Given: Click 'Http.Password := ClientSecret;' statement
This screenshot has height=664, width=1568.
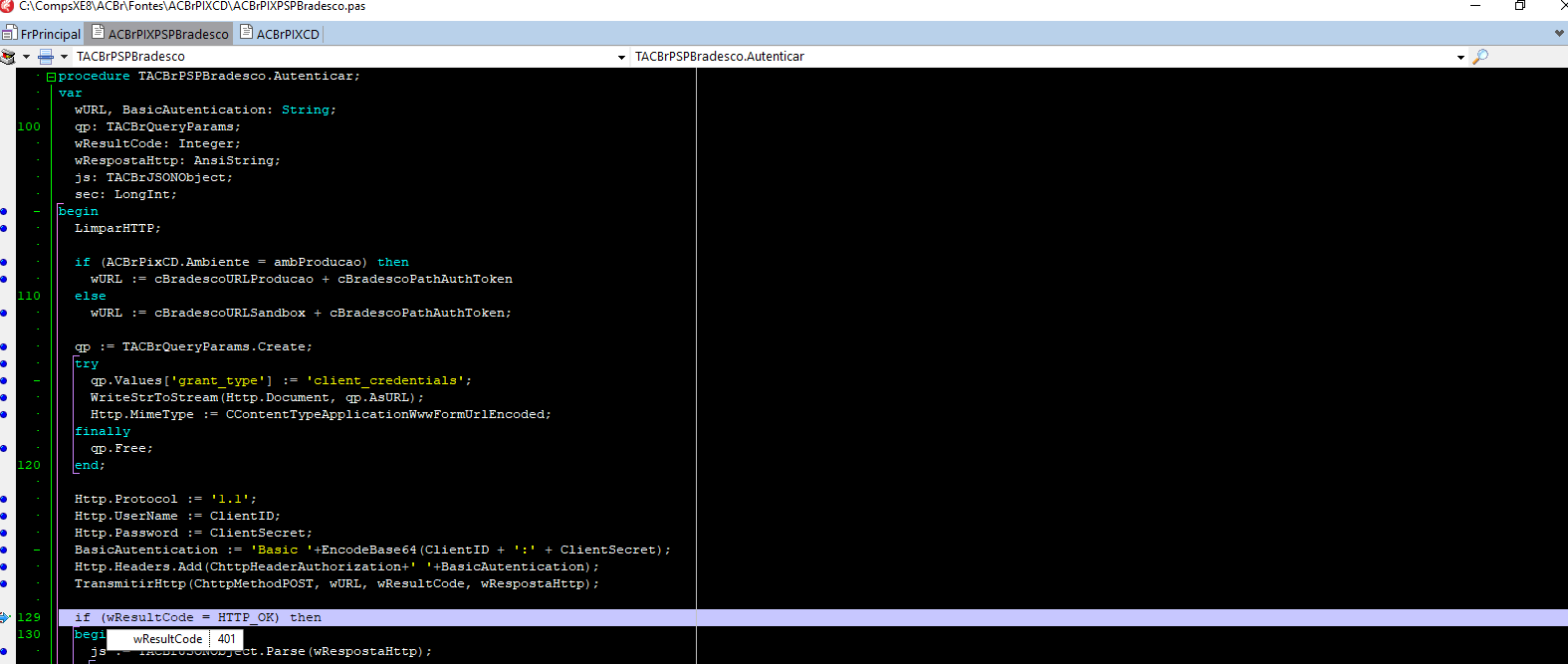Looking at the screenshot, I should pos(193,533).
